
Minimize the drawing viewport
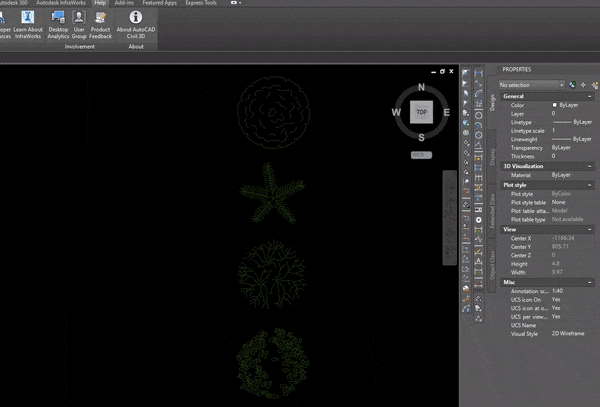point(433,72)
